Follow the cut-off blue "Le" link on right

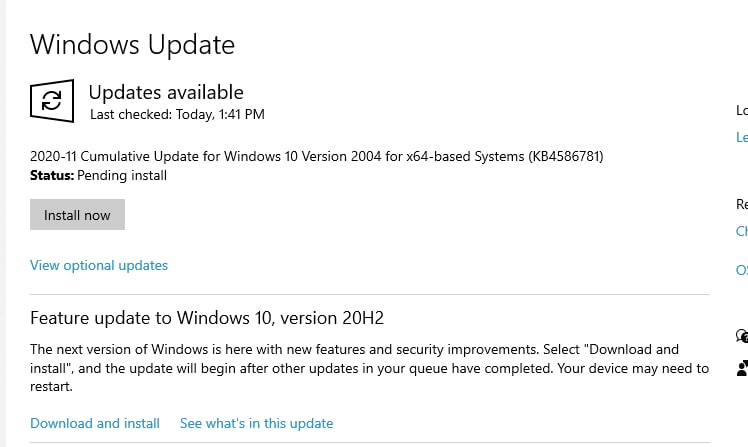742,137
